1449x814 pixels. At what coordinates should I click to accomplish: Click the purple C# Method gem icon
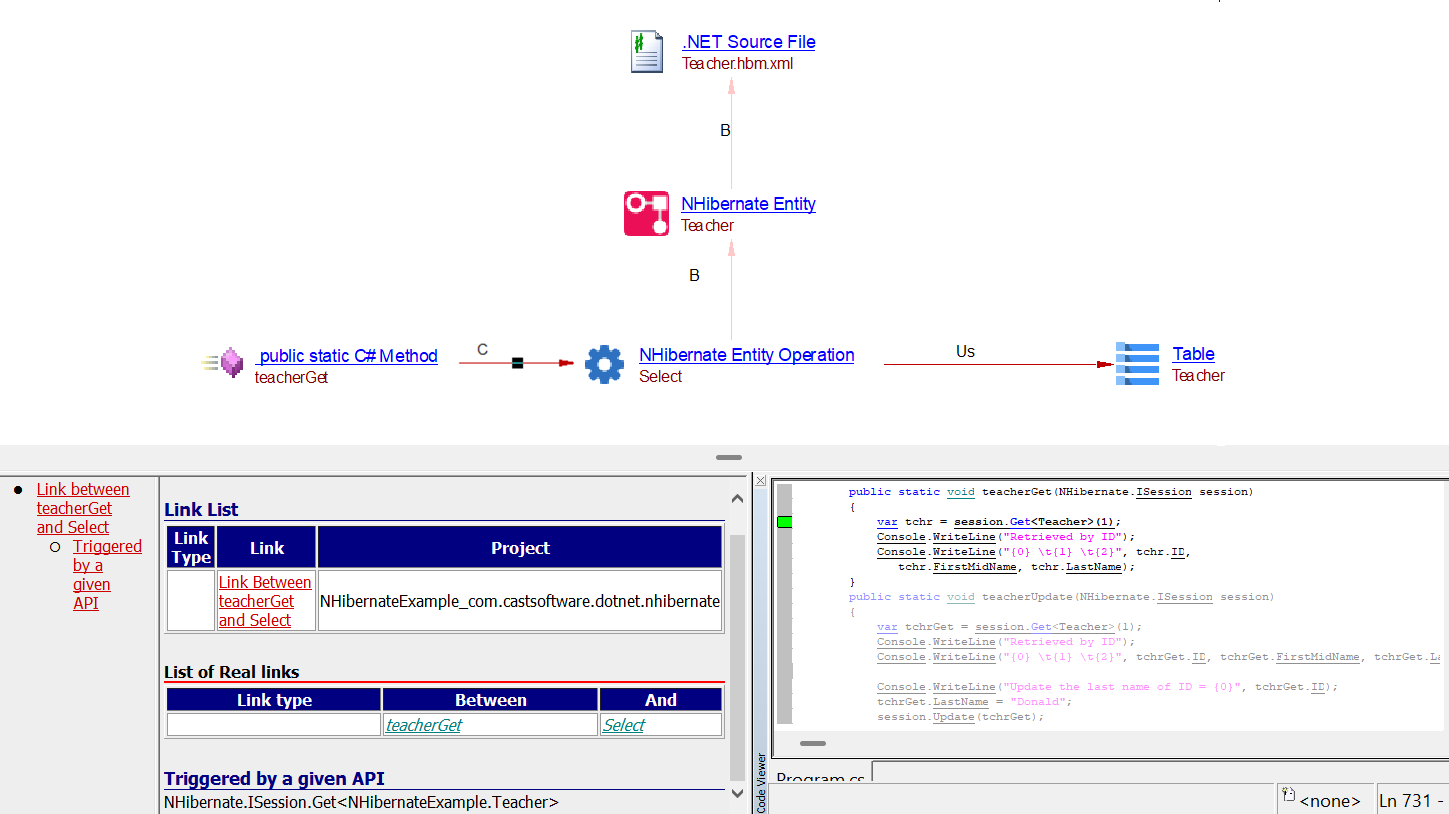coord(232,363)
